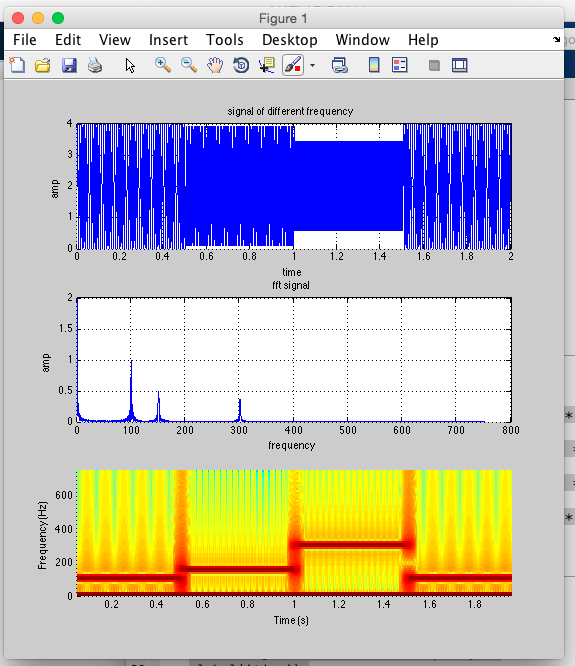575x666 pixels.
Task: Activate the Zoom In magnifier tool
Action: click(163, 65)
